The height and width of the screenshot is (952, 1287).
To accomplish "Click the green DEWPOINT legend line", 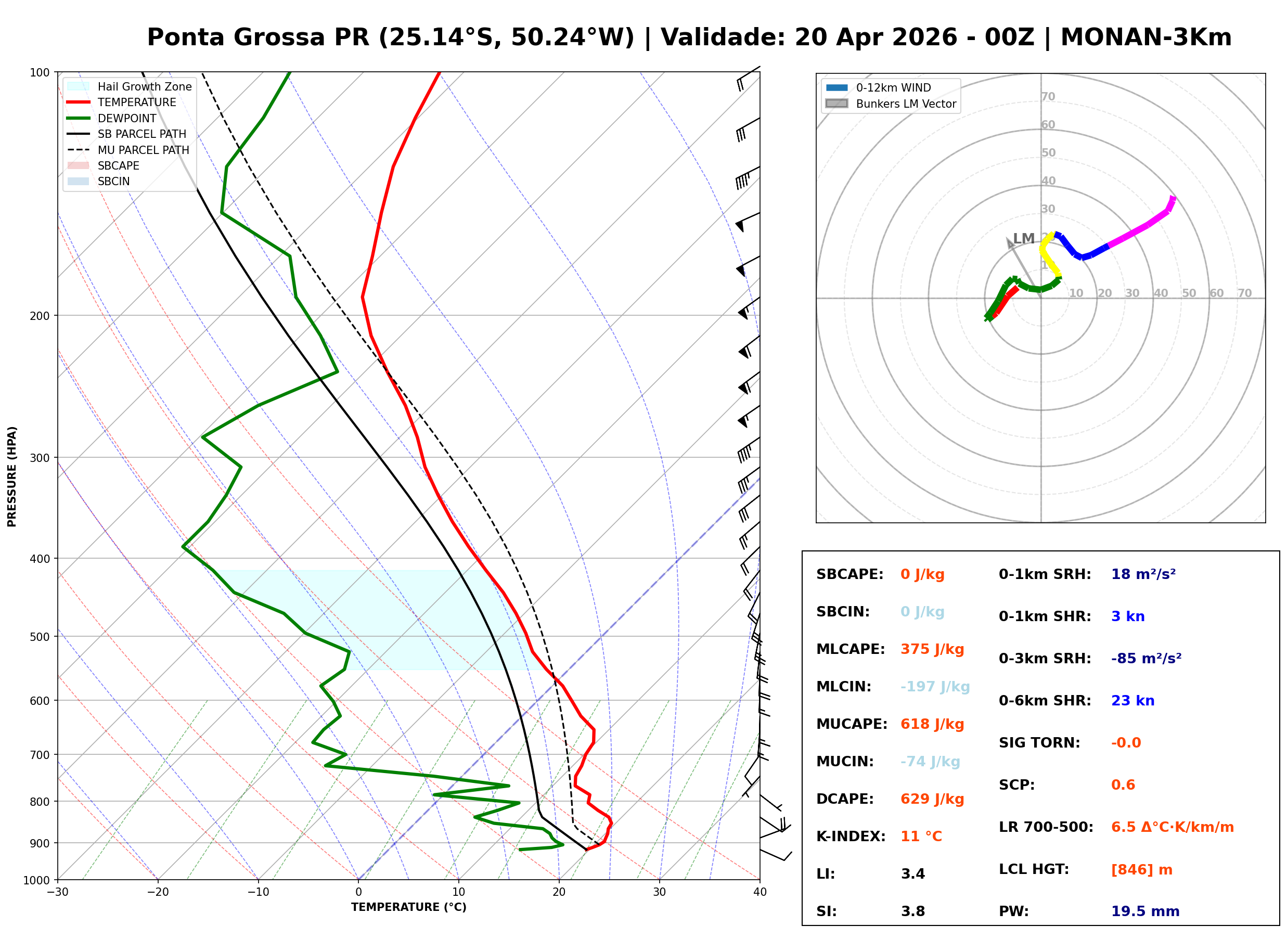I will coord(79,118).
